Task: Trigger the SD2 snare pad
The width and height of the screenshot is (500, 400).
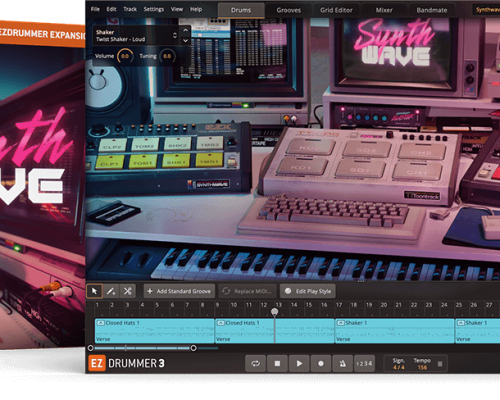Action: (x=367, y=148)
